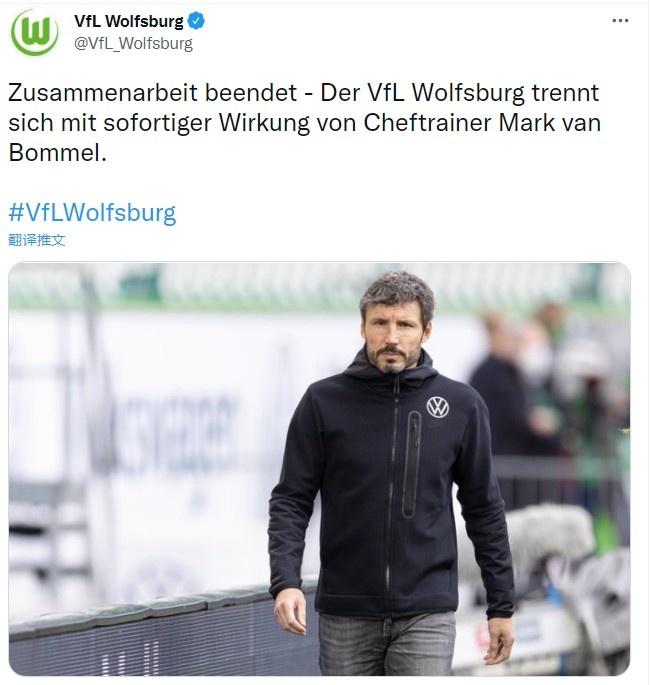Click the coach's grey jeans in the photo
650x685 pixels.
pyautogui.click(x=387, y=643)
